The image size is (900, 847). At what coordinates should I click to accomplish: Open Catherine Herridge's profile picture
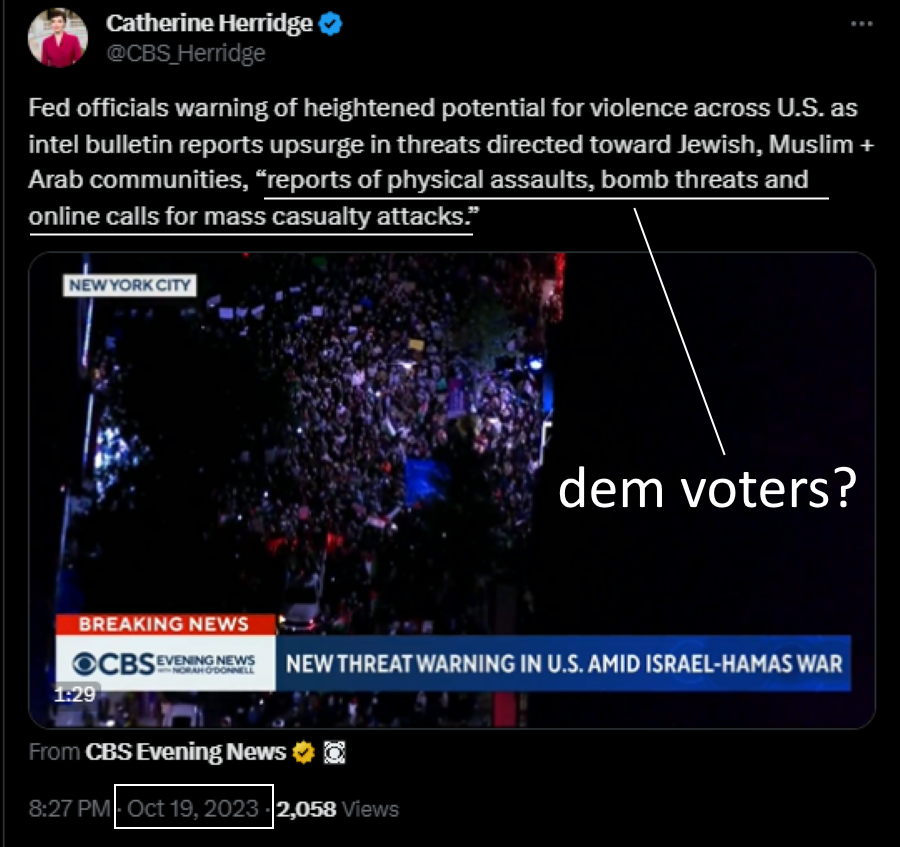(x=58, y=38)
